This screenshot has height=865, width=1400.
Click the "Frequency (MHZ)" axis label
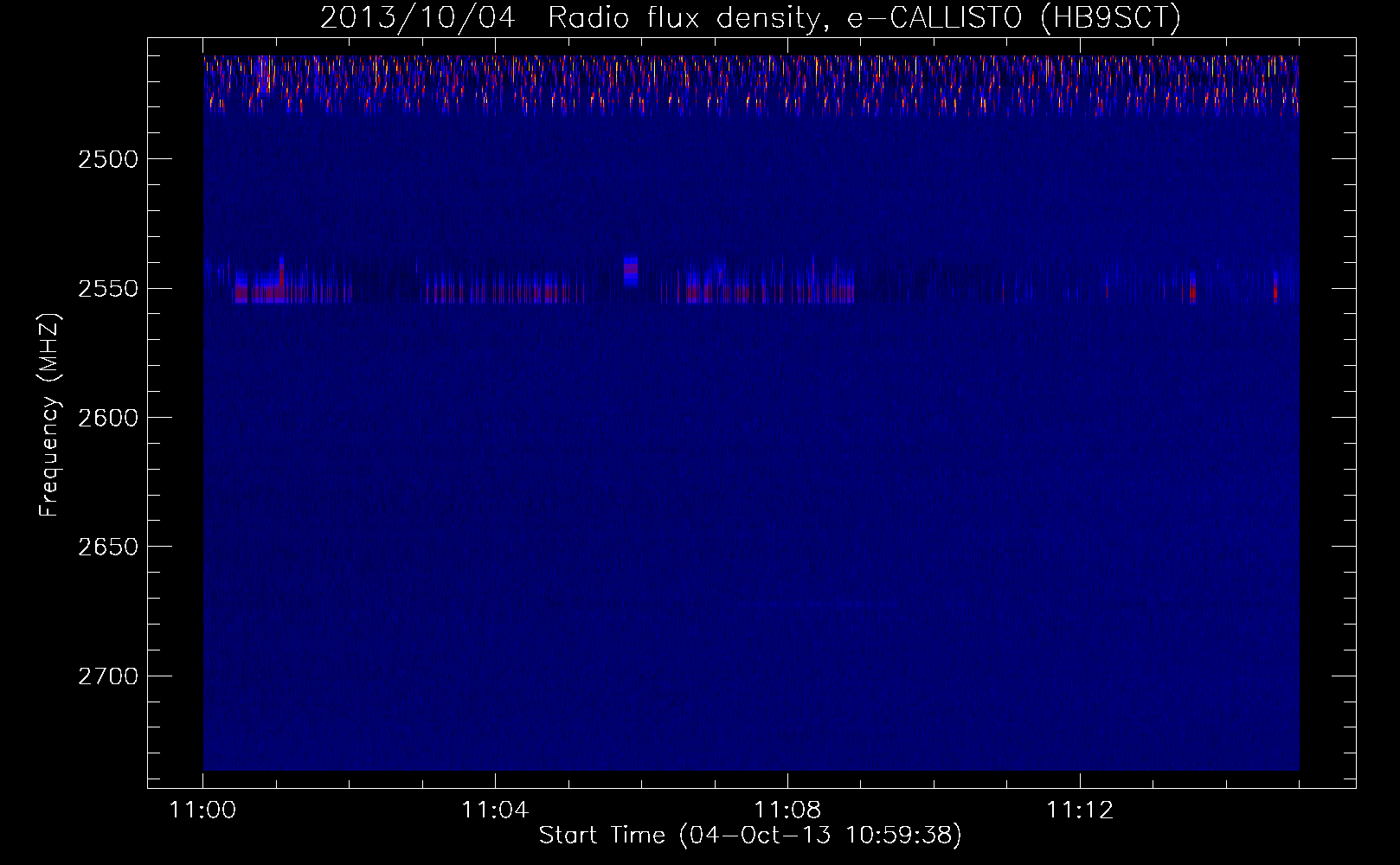pos(50,416)
